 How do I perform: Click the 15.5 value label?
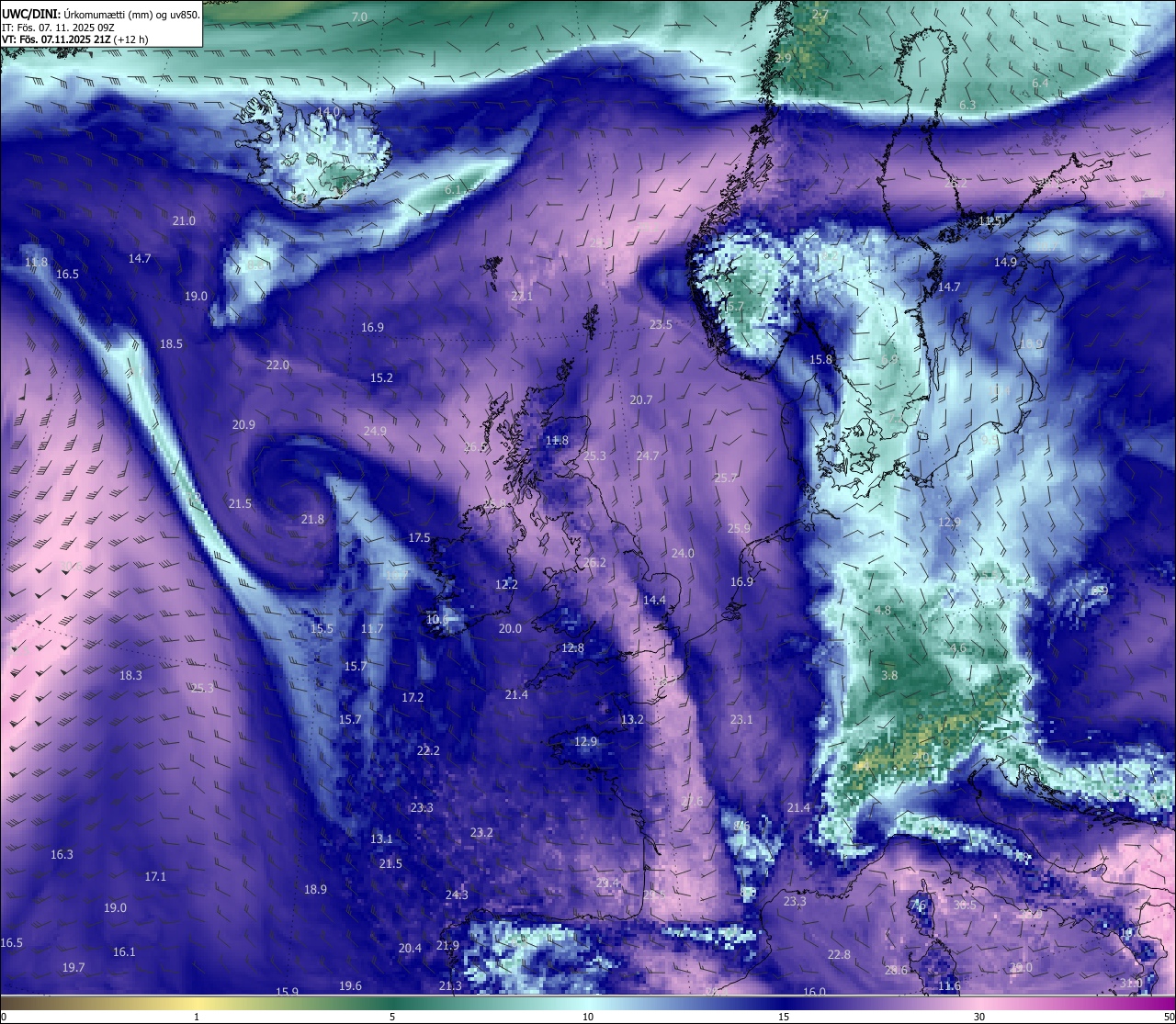[322, 629]
